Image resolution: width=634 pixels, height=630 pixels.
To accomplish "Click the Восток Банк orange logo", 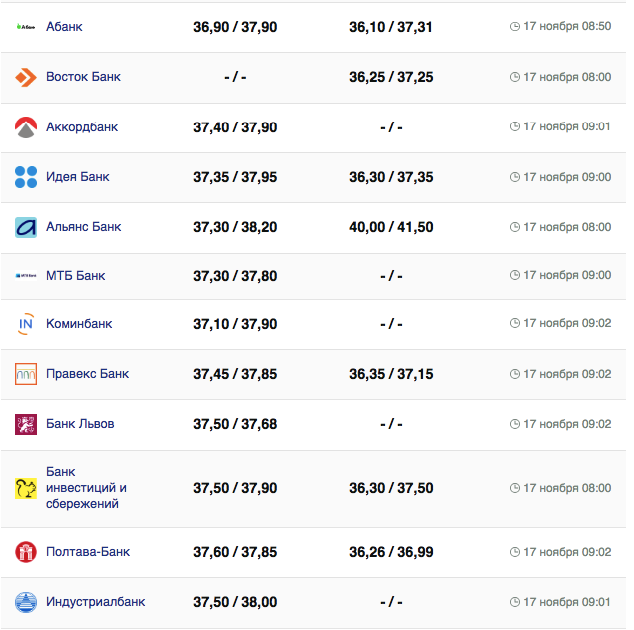I will 26,77.
